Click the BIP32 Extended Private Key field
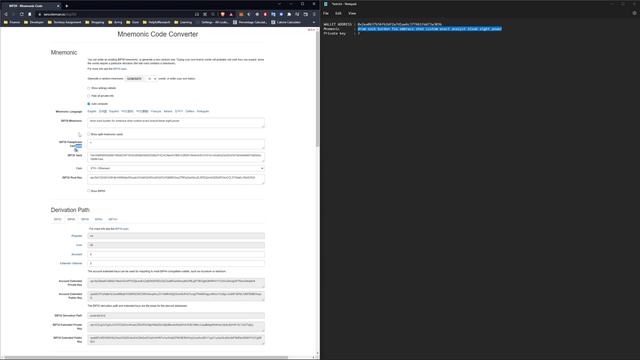Viewport: 640px width, 360px height. pos(176,327)
